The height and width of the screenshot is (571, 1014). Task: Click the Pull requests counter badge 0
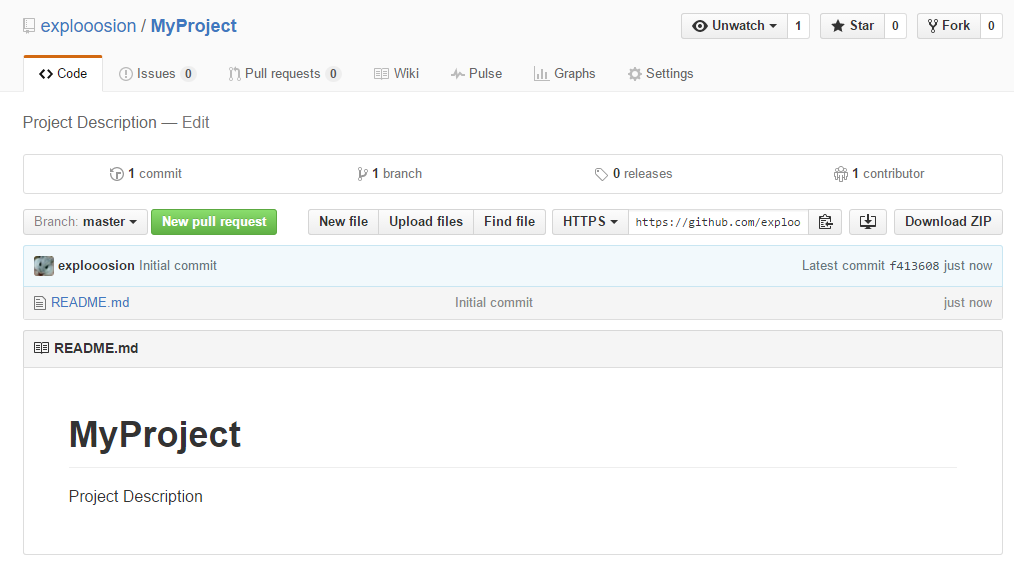coord(333,74)
